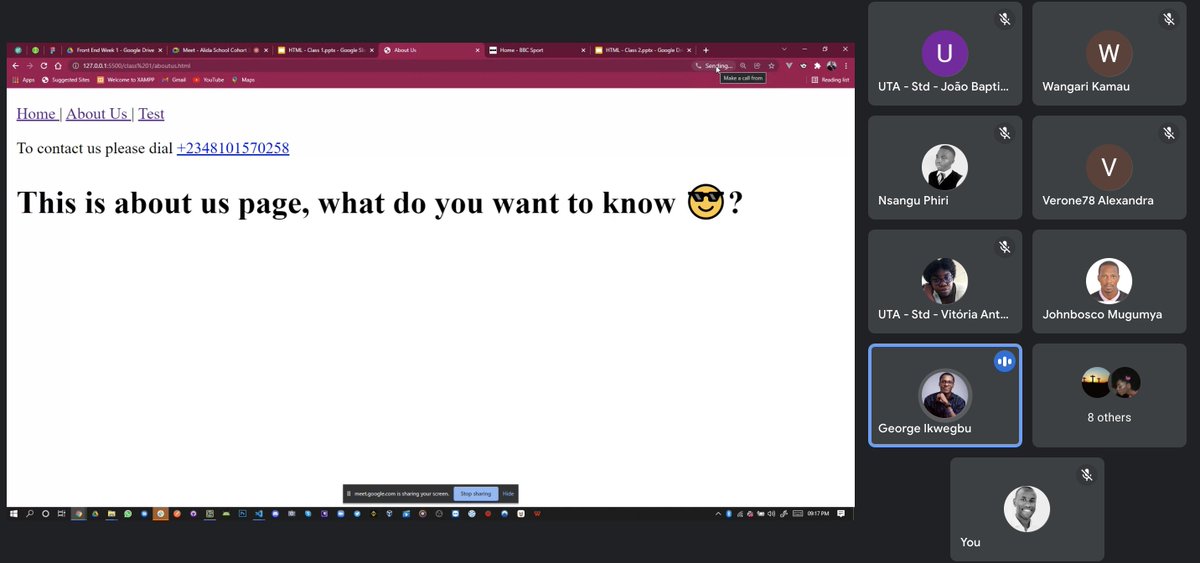Click Nsangu Phiri's muted mic icon
The width and height of the screenshot is (1200, 563).
1004,133
